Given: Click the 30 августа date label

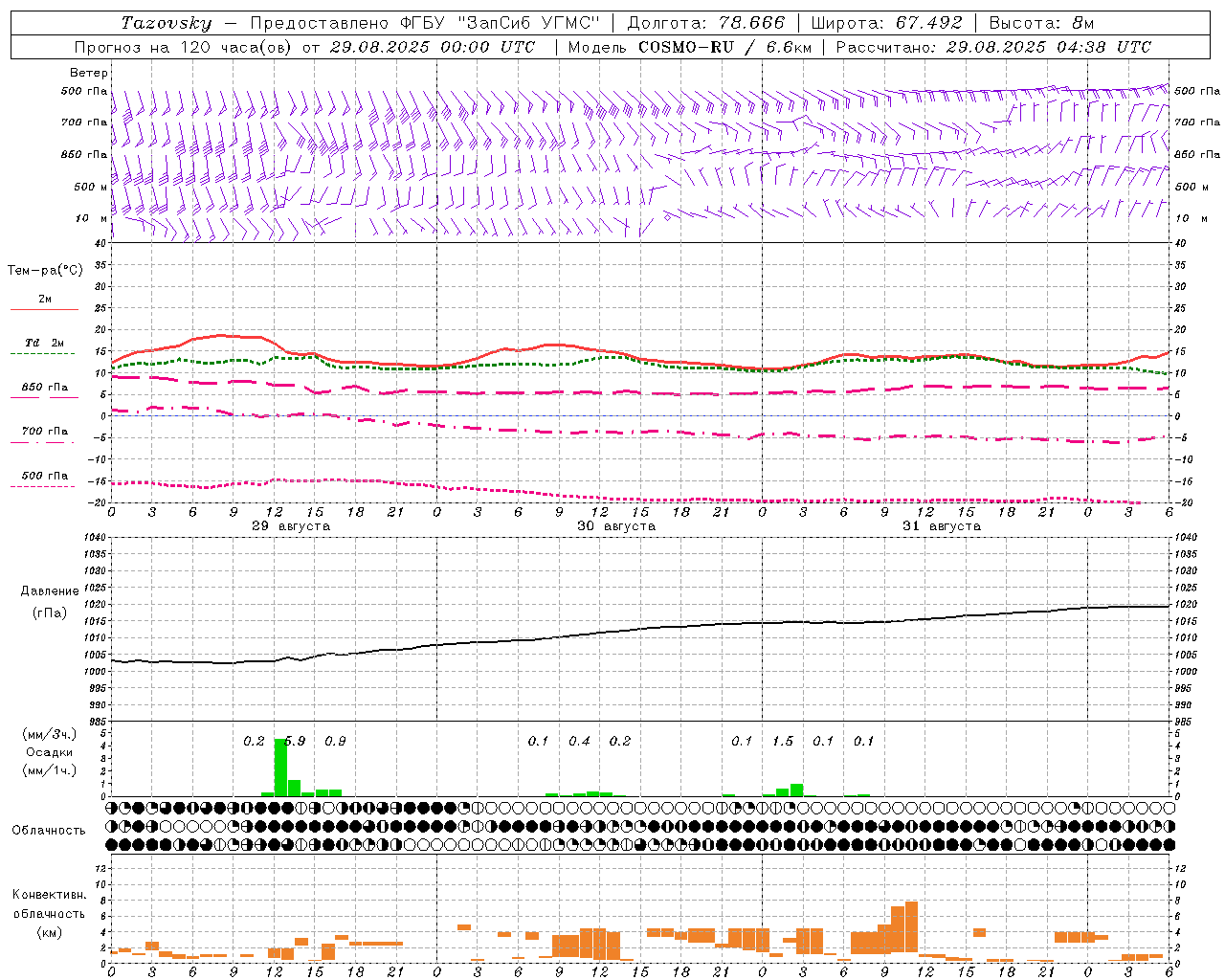Looking at the screenshot, I should 616,526.
